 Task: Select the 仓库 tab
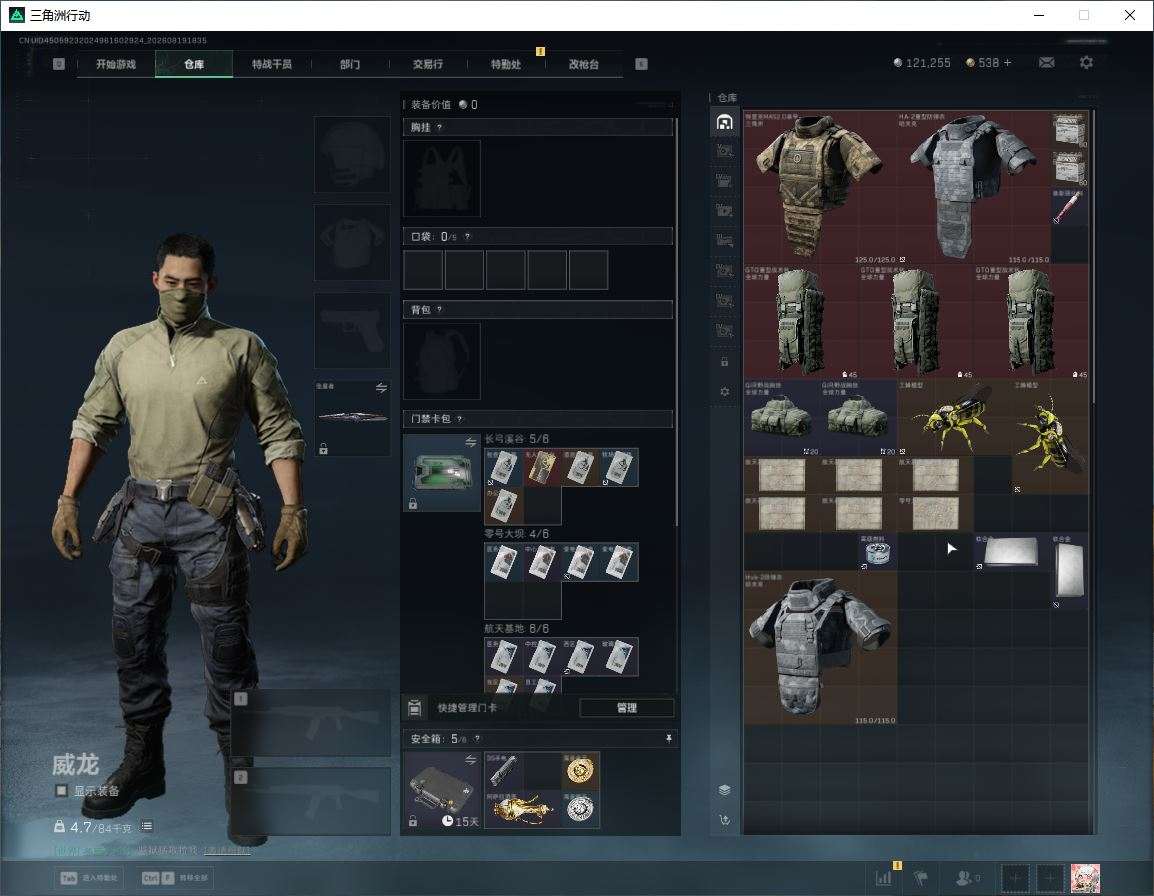click(194, 64)
